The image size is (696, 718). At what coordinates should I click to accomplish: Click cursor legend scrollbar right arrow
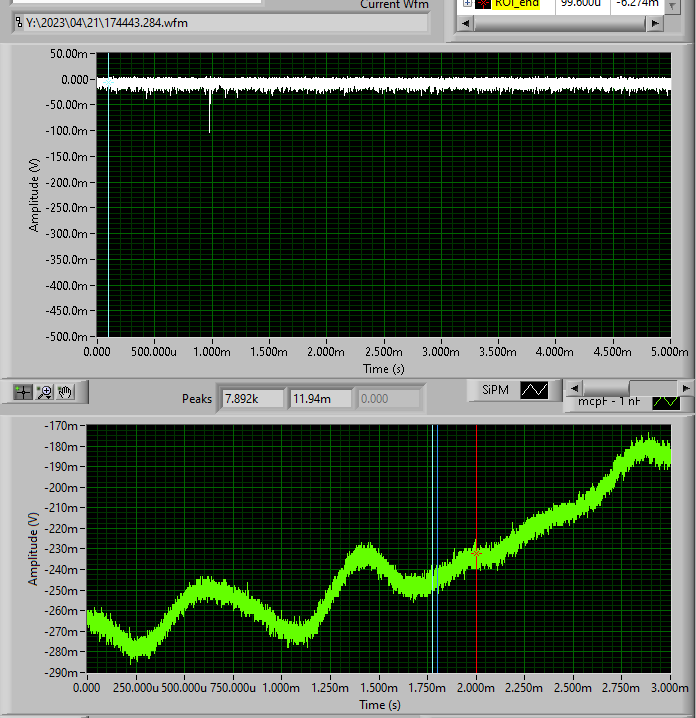pos(655,23)
